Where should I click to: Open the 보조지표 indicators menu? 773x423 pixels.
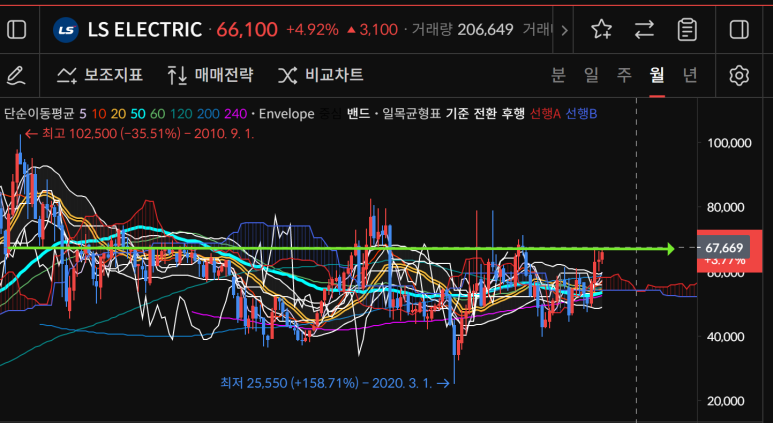click(x=100, y=75)
